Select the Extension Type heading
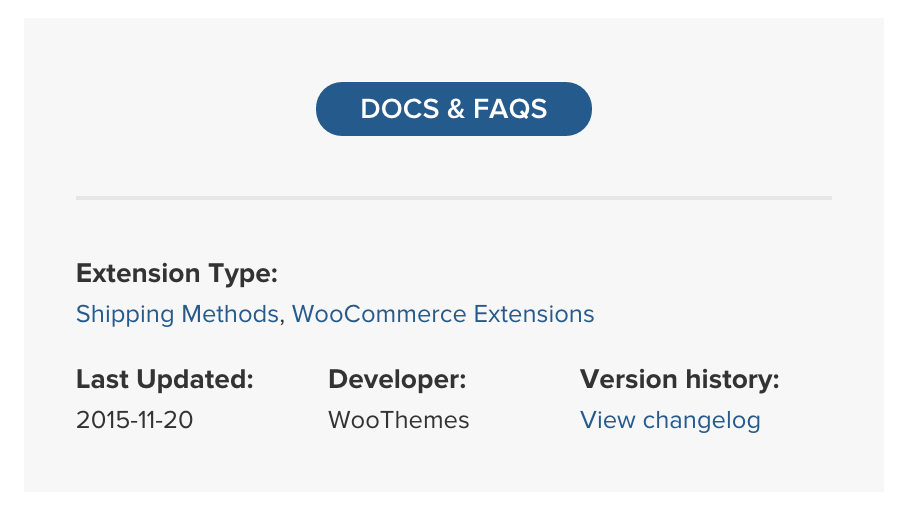Viewport: 908px width, 512px height. 177,274
